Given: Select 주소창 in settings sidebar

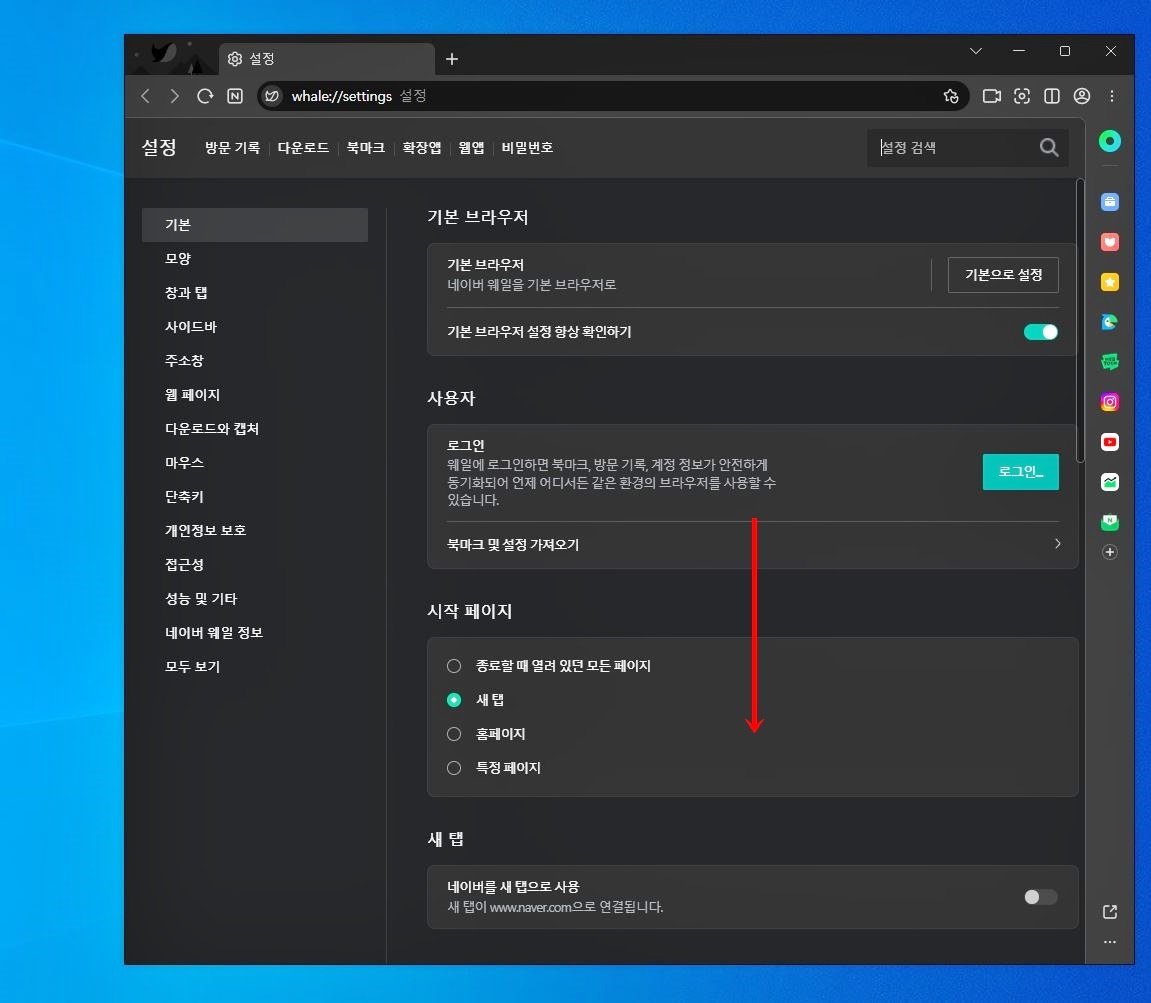Looking at the screenshot, I should tap(255, 361).
